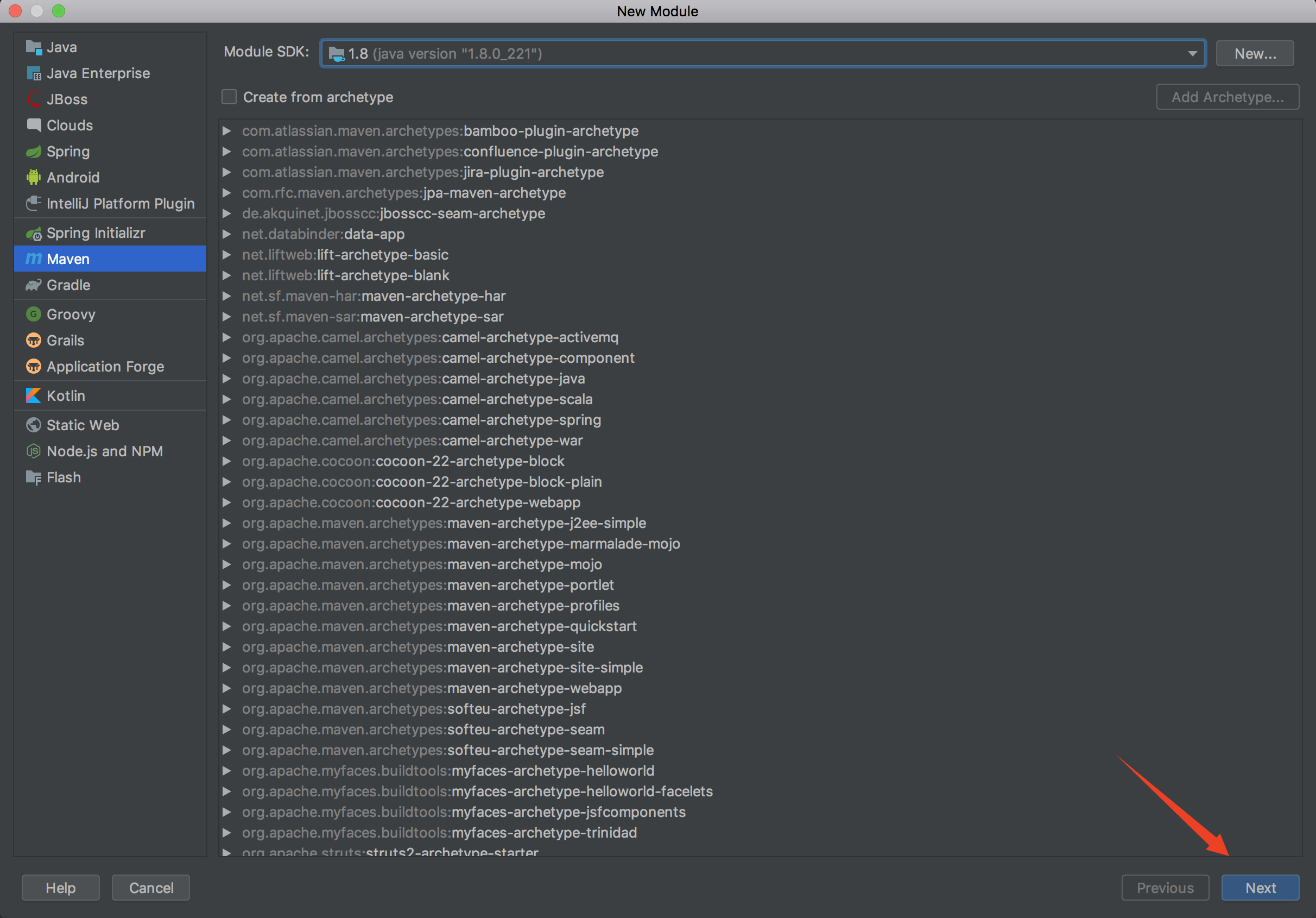Screen dimensions: 1316x918
Task: Pick the Node.js and NPM icon
Action: point(33,451)
